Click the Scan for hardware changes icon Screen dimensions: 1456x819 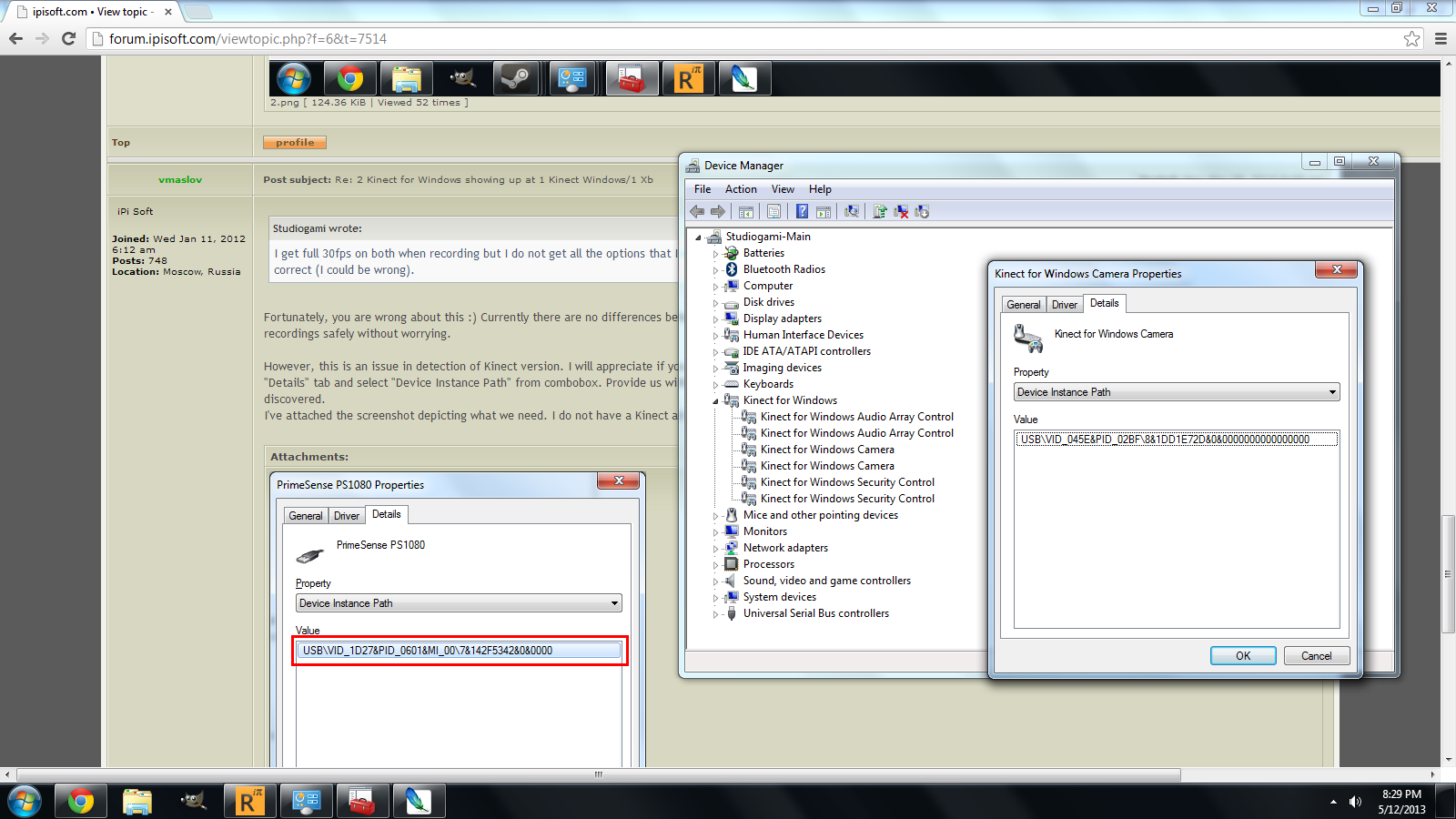coord(852,212)
